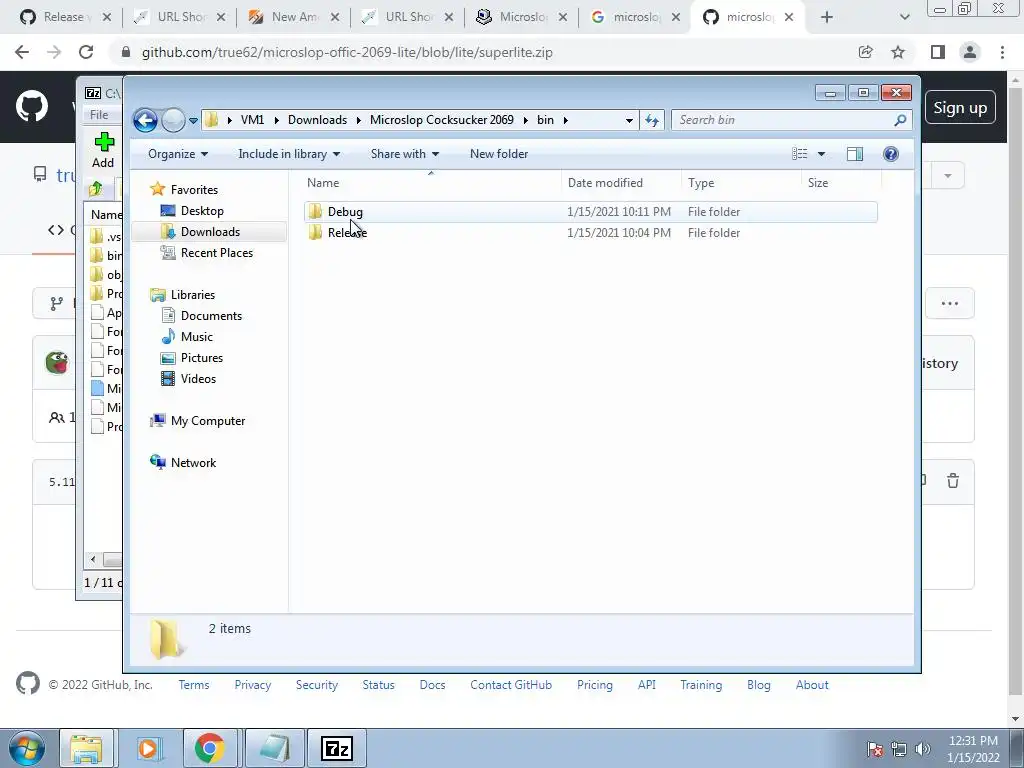
Task: Select the Release folder
Action: [x=590, y=232]
